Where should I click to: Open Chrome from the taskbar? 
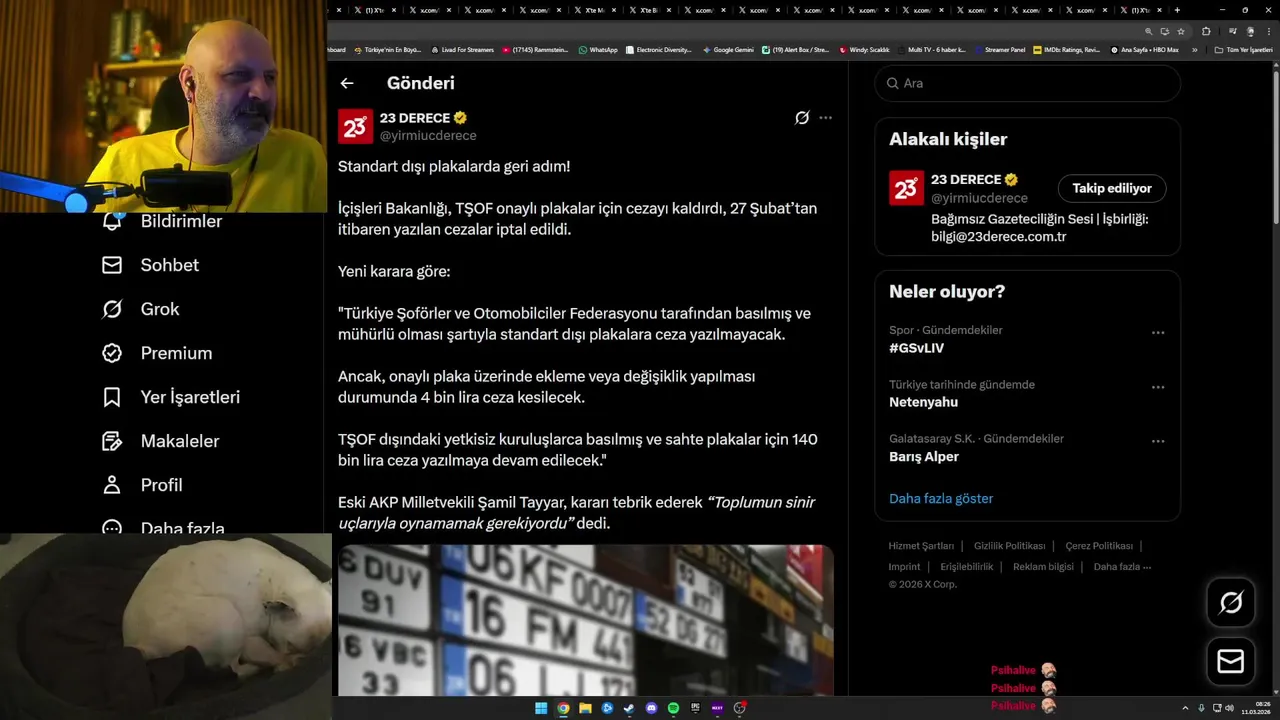coord(563,708)
